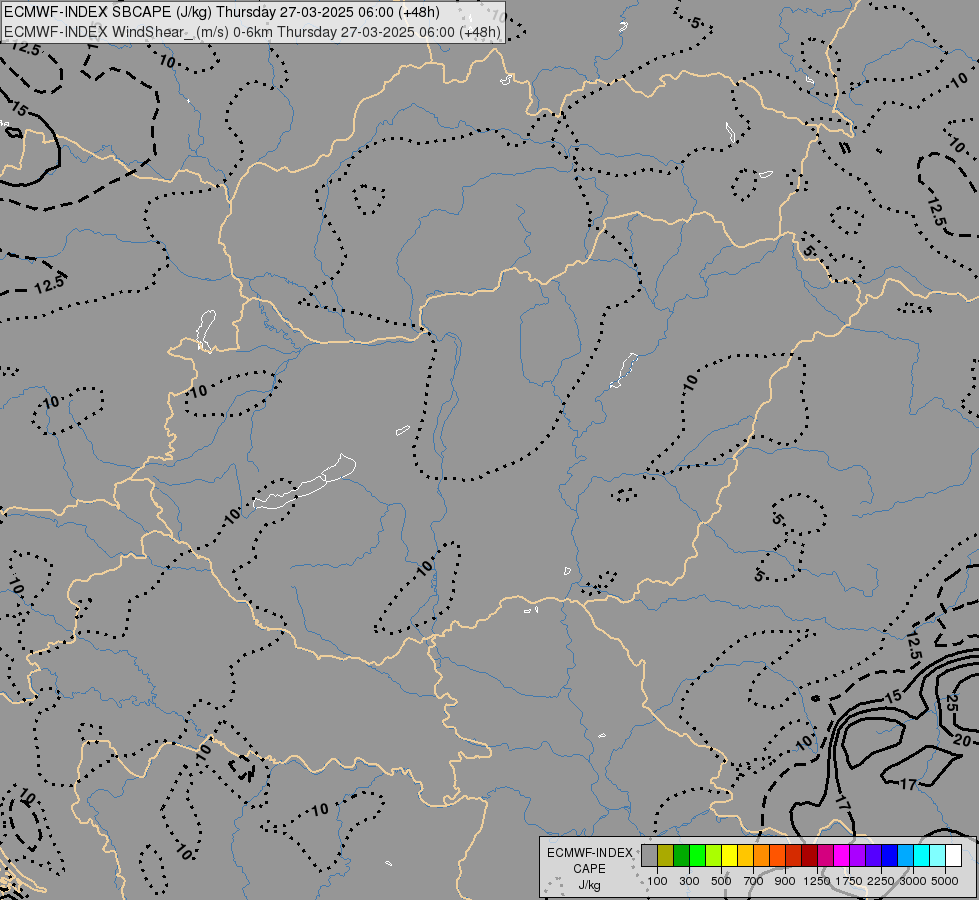Pick the pale cyan swatch left of the 5000 tick
979x900 pixels.
point(938,856)
